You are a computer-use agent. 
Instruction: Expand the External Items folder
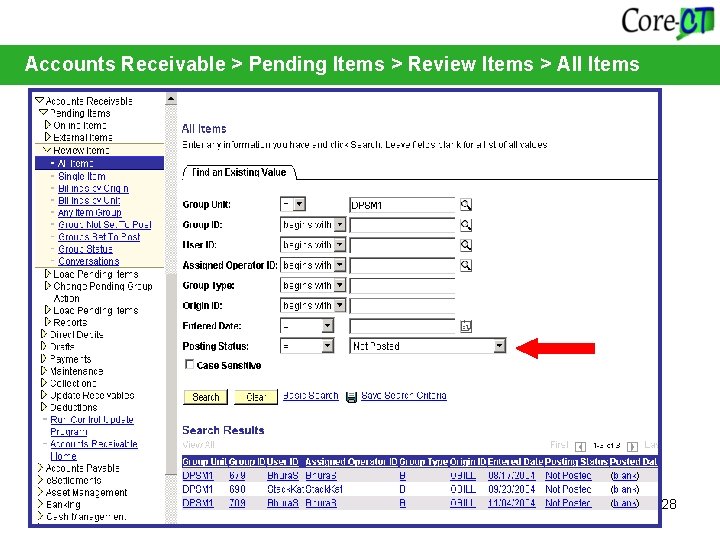pos(47,136)
